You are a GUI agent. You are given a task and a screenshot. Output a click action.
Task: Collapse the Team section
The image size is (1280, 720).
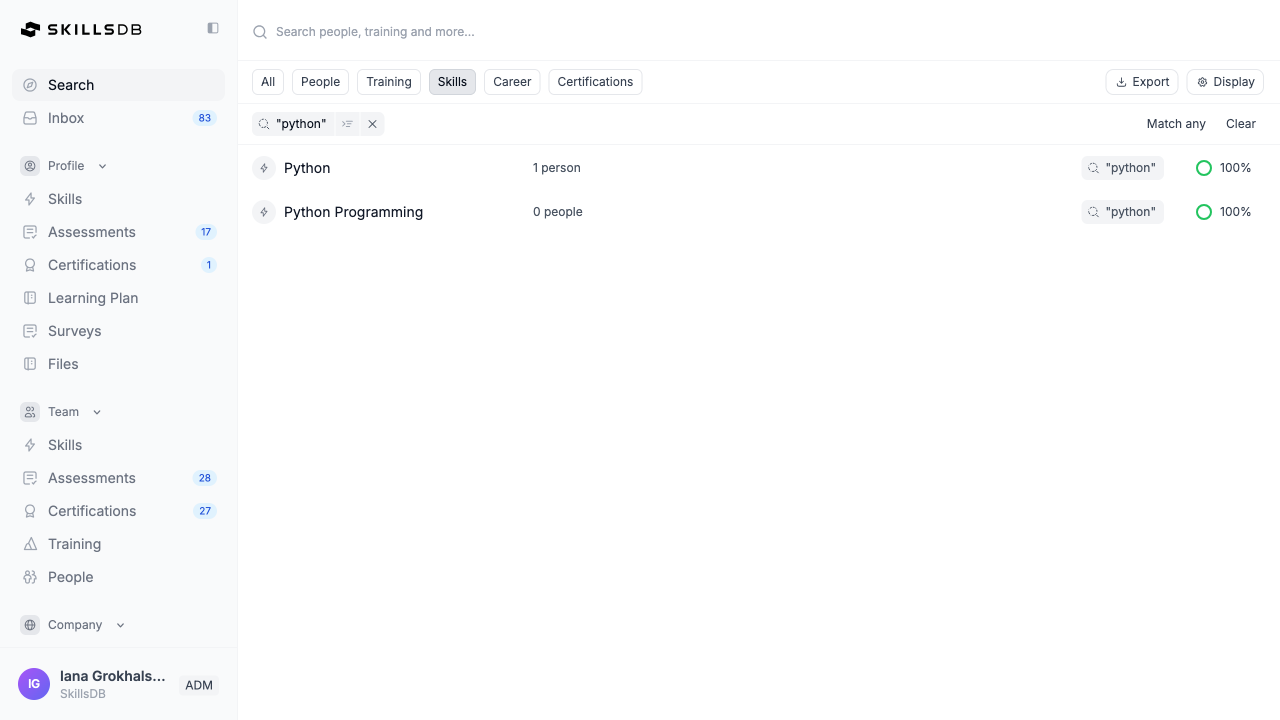97,412
